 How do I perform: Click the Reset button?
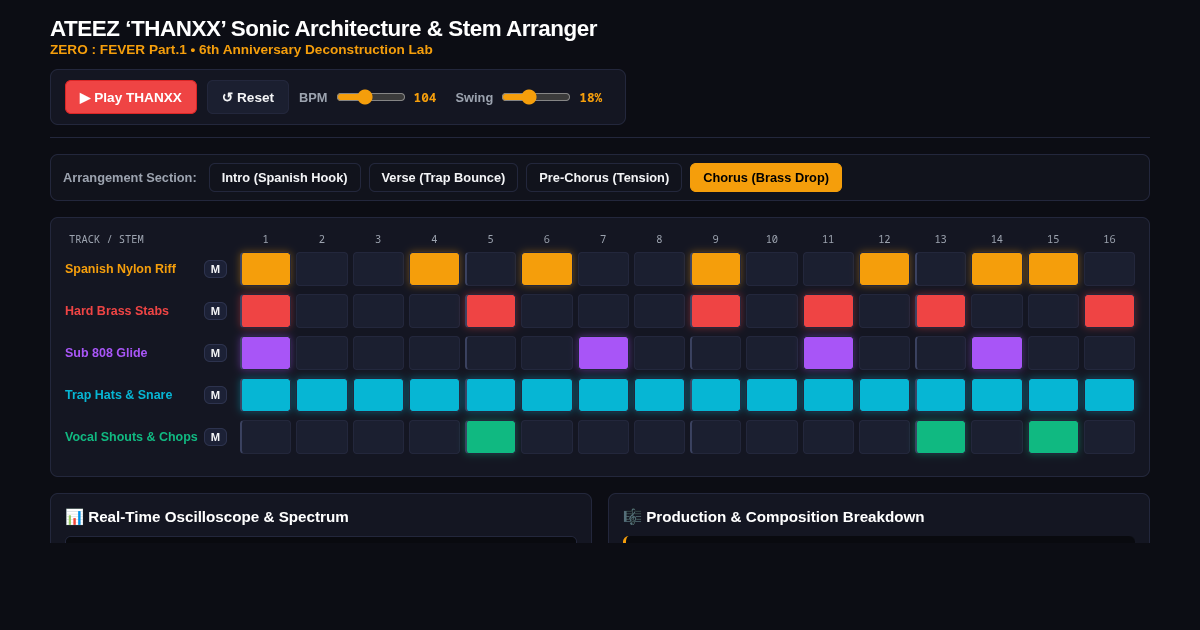248,97
